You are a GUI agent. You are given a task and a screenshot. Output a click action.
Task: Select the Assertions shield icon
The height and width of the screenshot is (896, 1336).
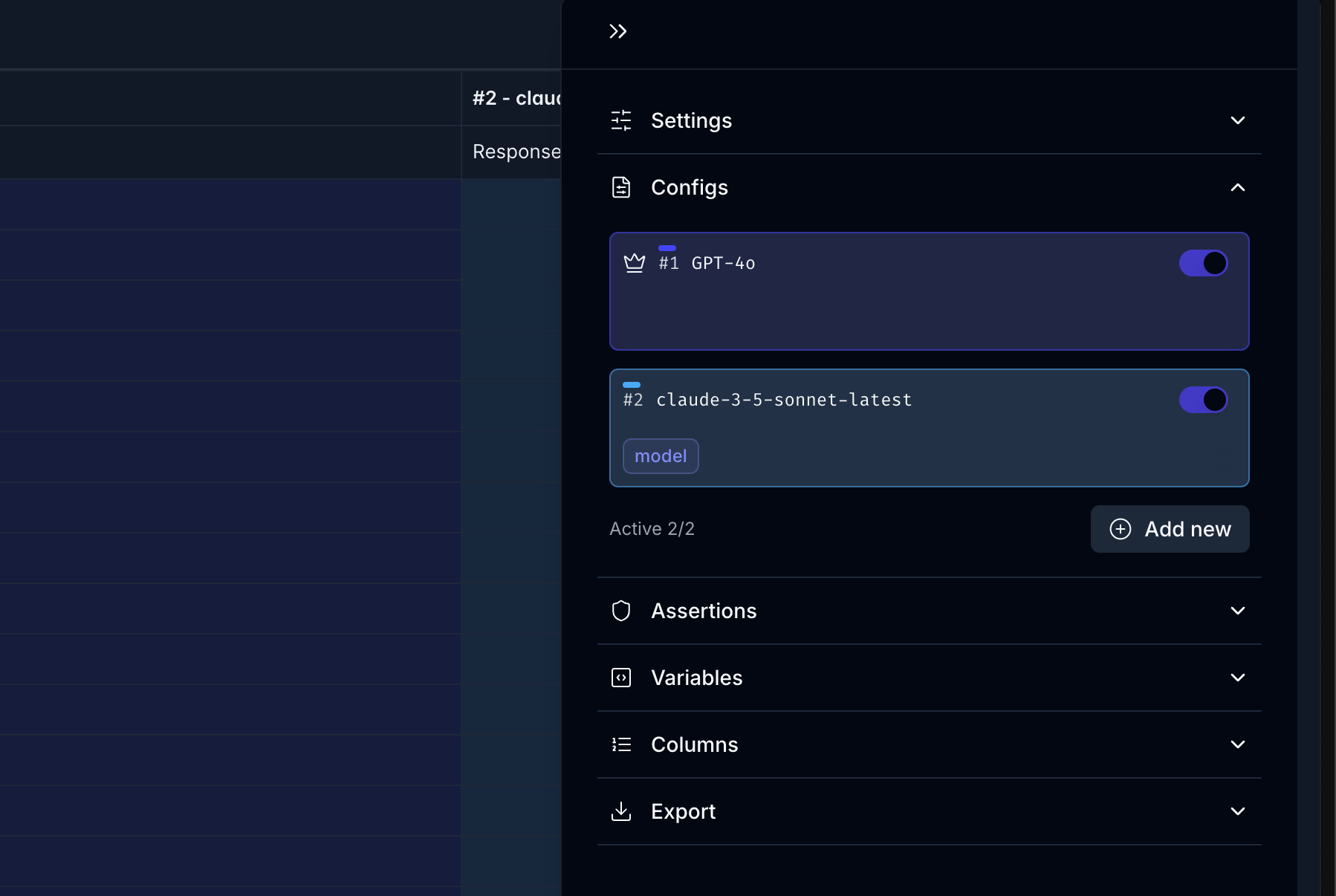click(623, 611)
